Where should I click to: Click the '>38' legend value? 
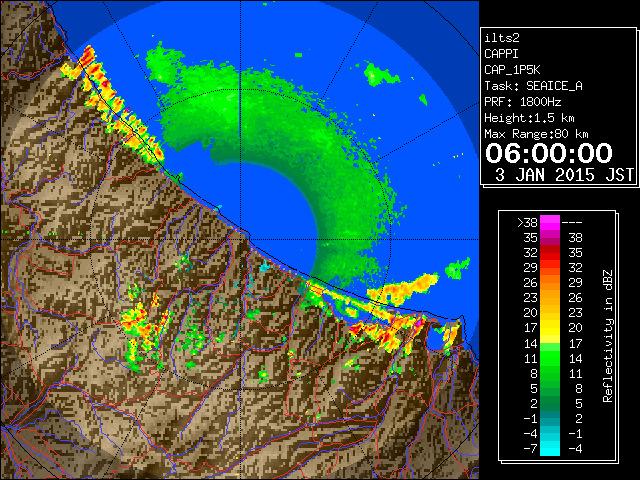point(527,223)
